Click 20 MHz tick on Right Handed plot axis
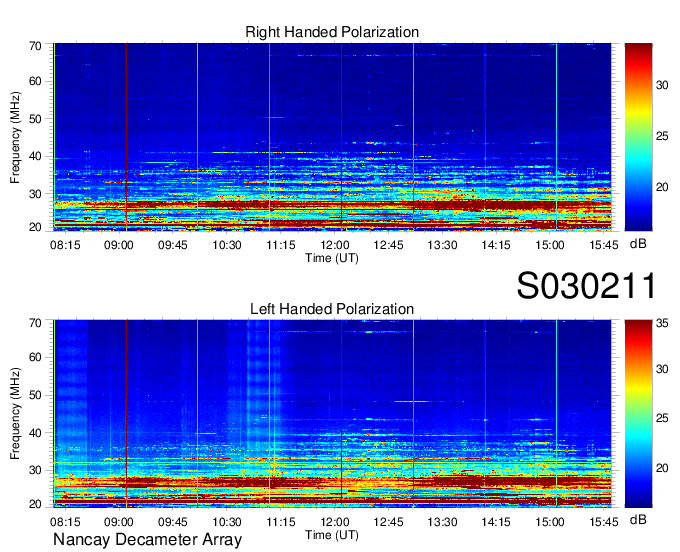Screen dimensions: 680x552 35,227
